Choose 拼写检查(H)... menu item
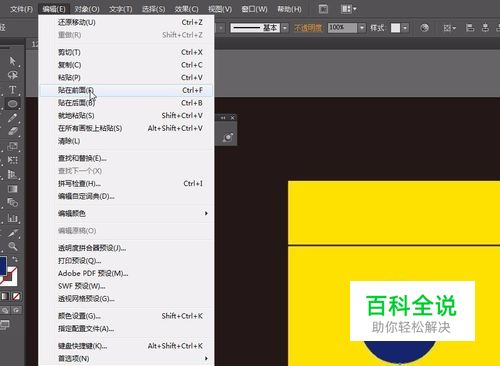 pos(126,184)
